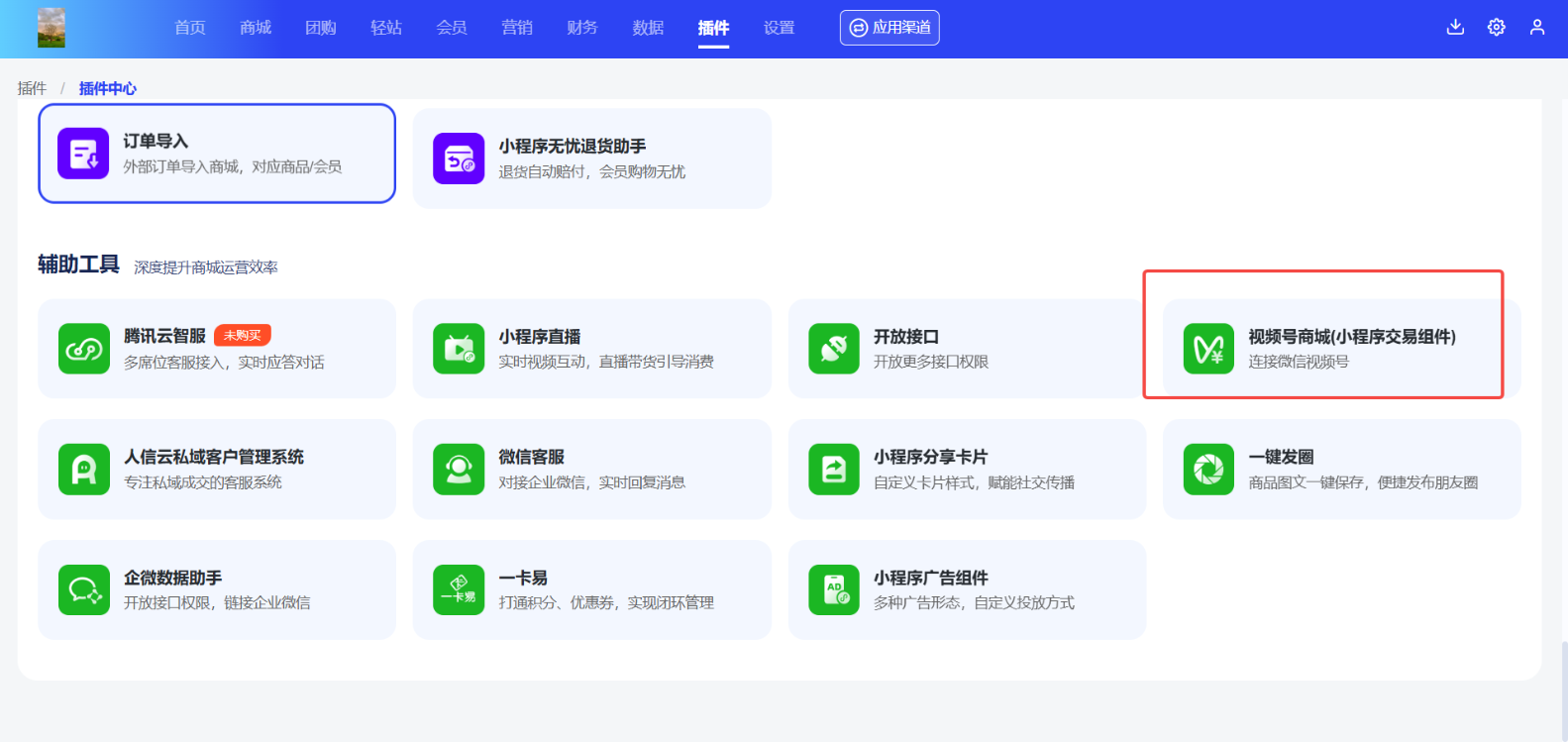Viewport: 1568px width, 742px height.
Task: Open the 小程序无忧退货助手 icon
Action: pos(459,159)
